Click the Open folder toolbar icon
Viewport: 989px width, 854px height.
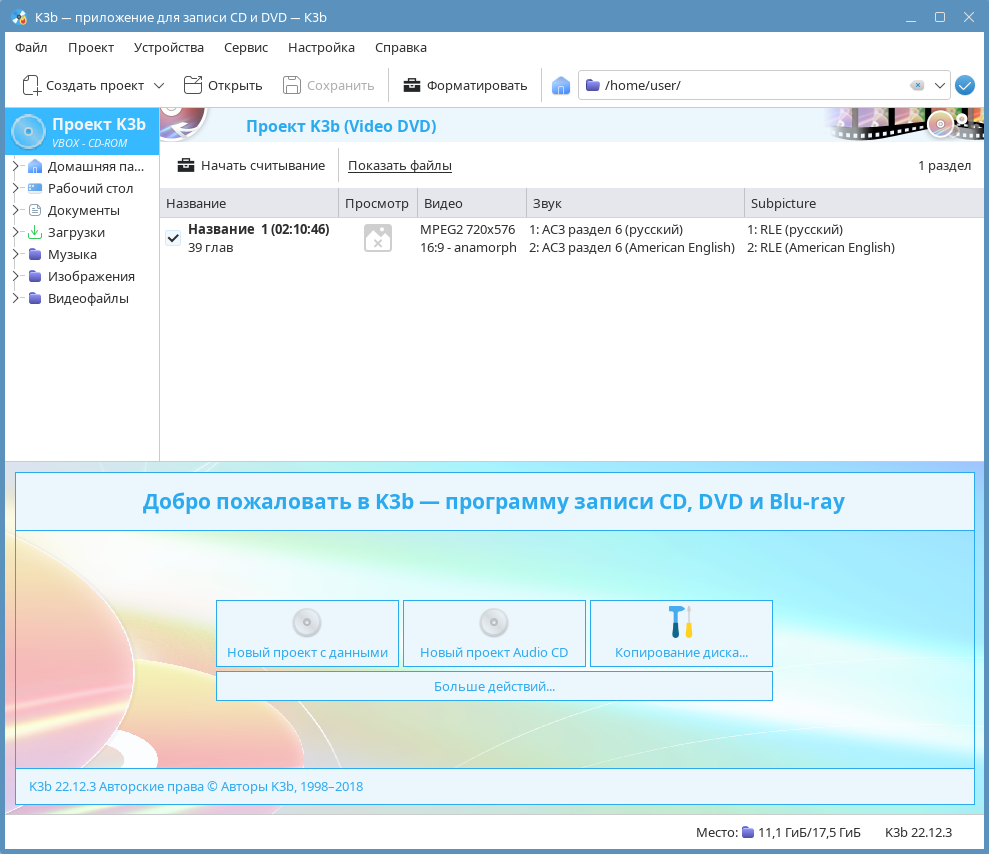click(193, 86)
